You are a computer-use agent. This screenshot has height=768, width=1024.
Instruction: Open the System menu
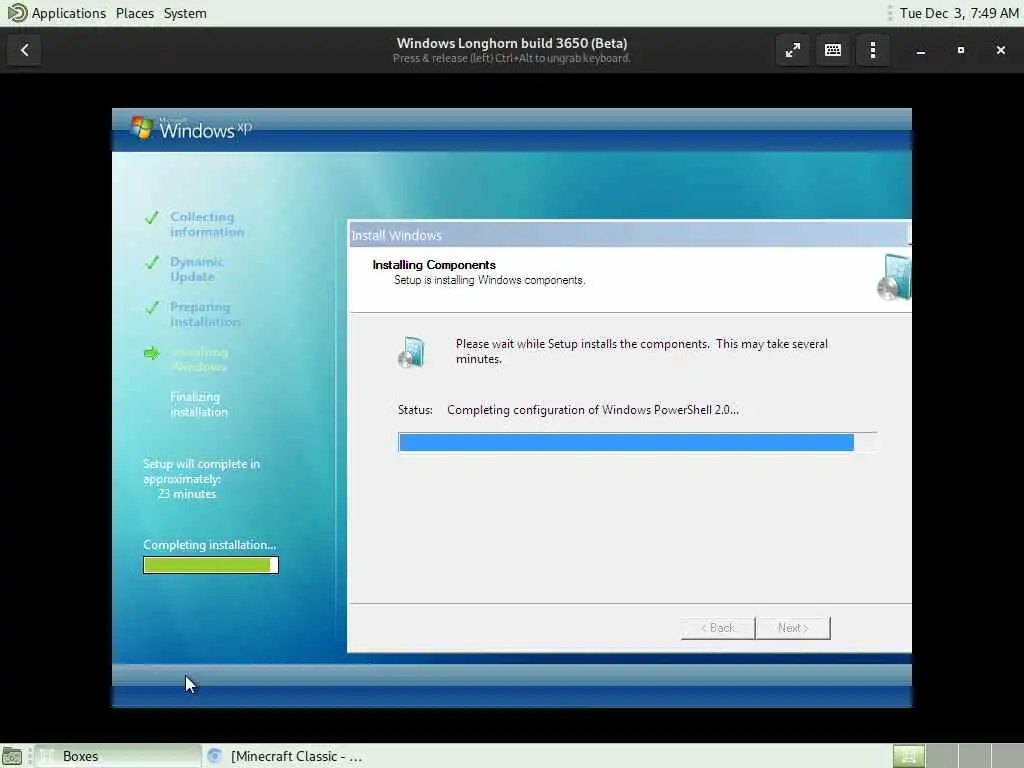pyautogui.click(x=185, y=13)
